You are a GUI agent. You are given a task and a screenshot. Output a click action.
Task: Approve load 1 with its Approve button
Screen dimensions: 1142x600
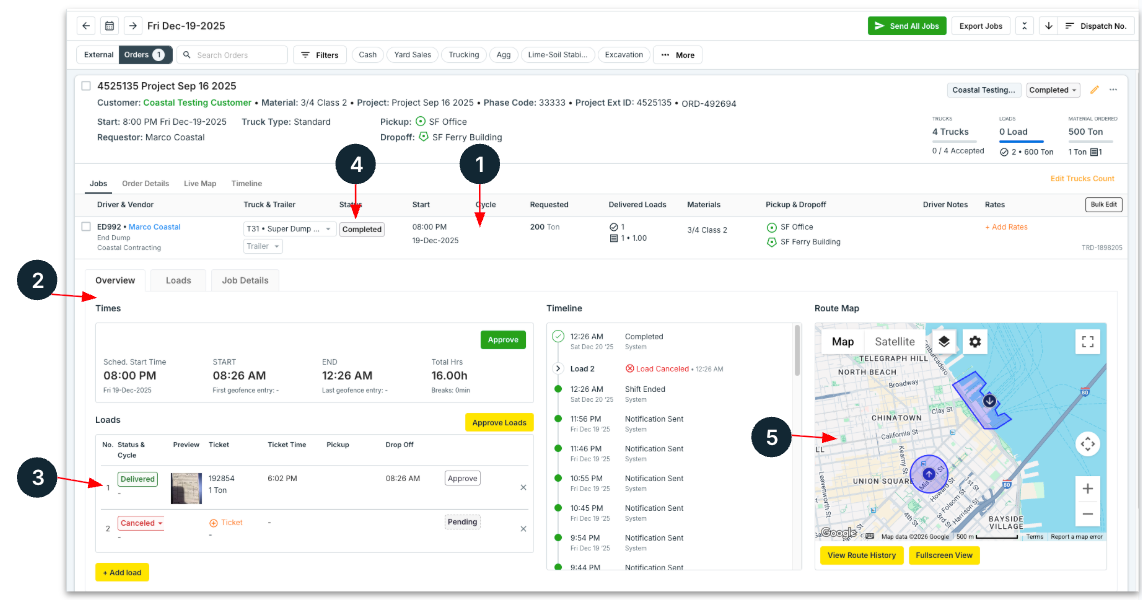pyautogui.click(x=462, y=478)
